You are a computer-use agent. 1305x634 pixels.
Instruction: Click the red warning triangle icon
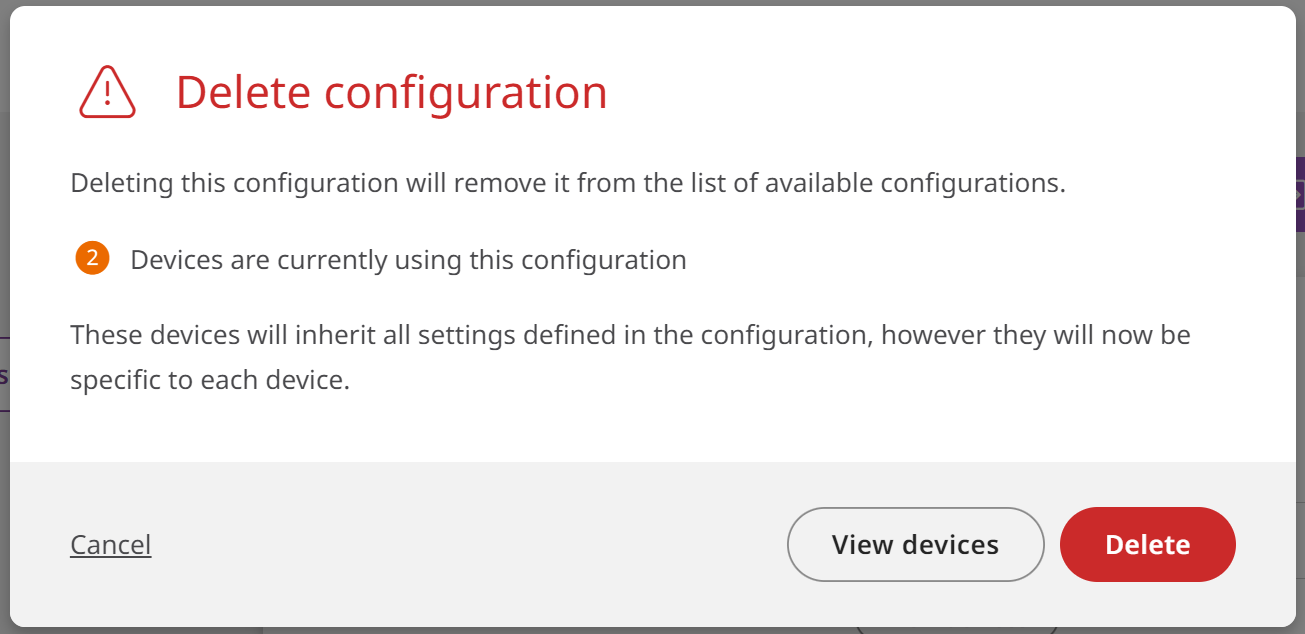pyautogui.click(x=107, y=92)
